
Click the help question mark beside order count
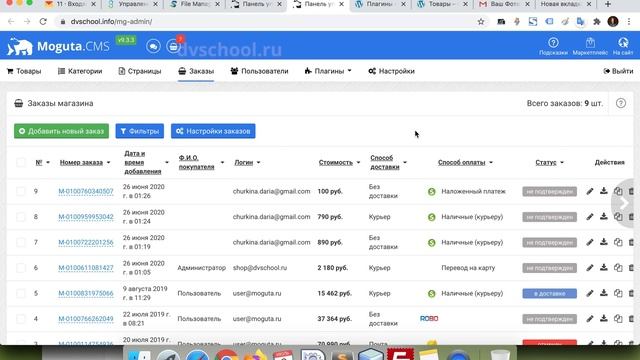621,103
